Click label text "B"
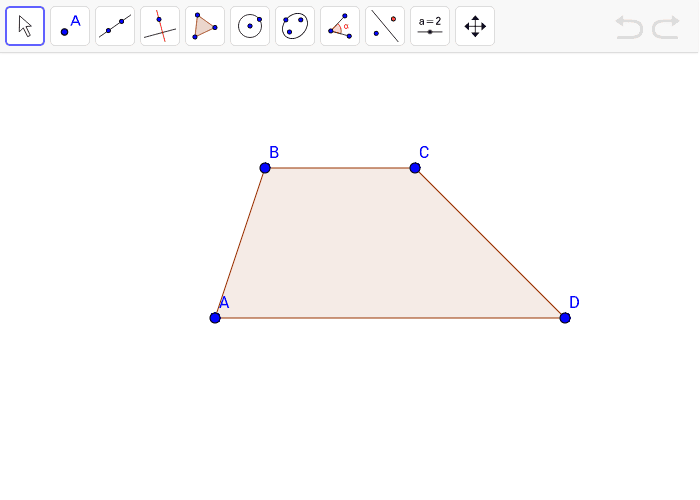Screen dimensions: 700x500 point(274,152)
